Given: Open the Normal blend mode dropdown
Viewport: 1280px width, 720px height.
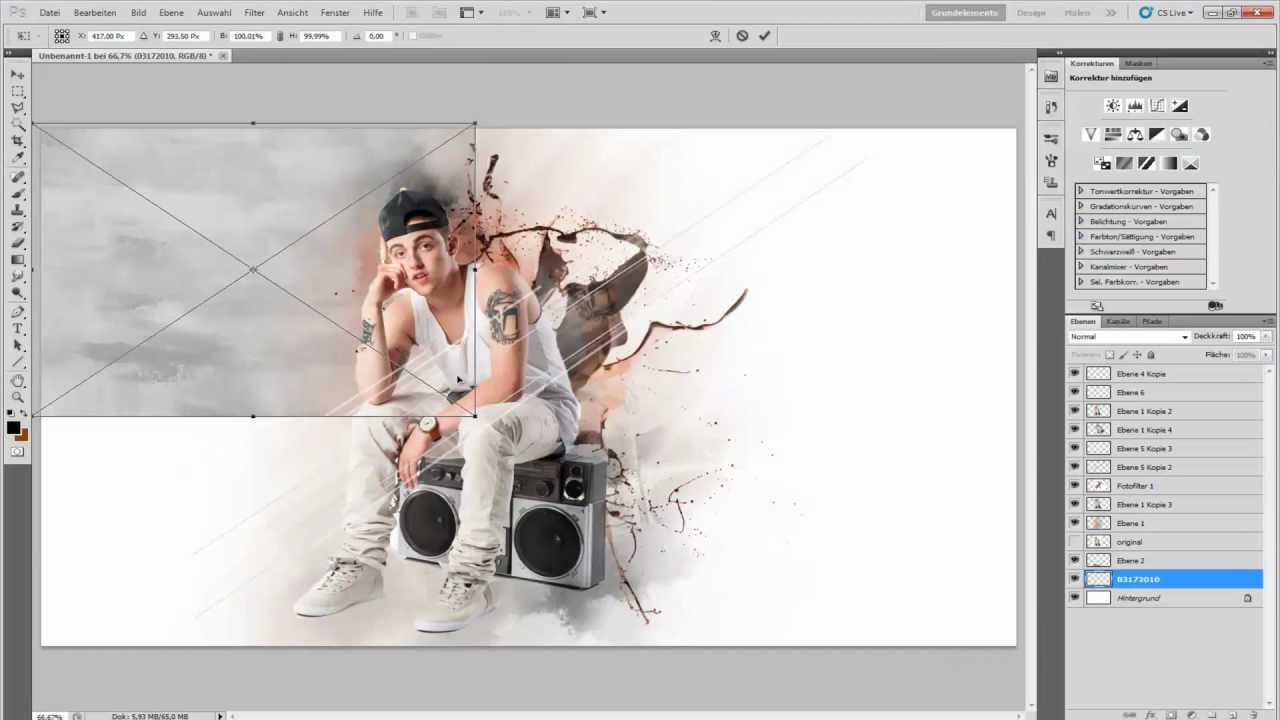Looking at the screenshot, I should click(1129, 337).
